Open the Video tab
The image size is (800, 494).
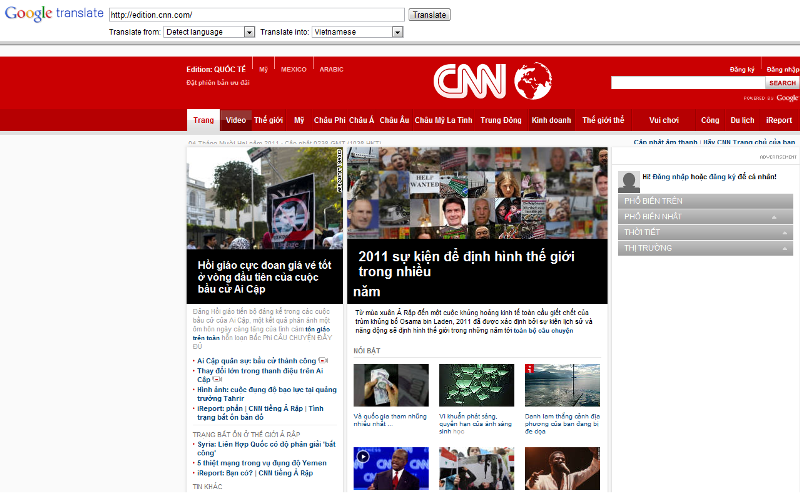click(236, 120)
